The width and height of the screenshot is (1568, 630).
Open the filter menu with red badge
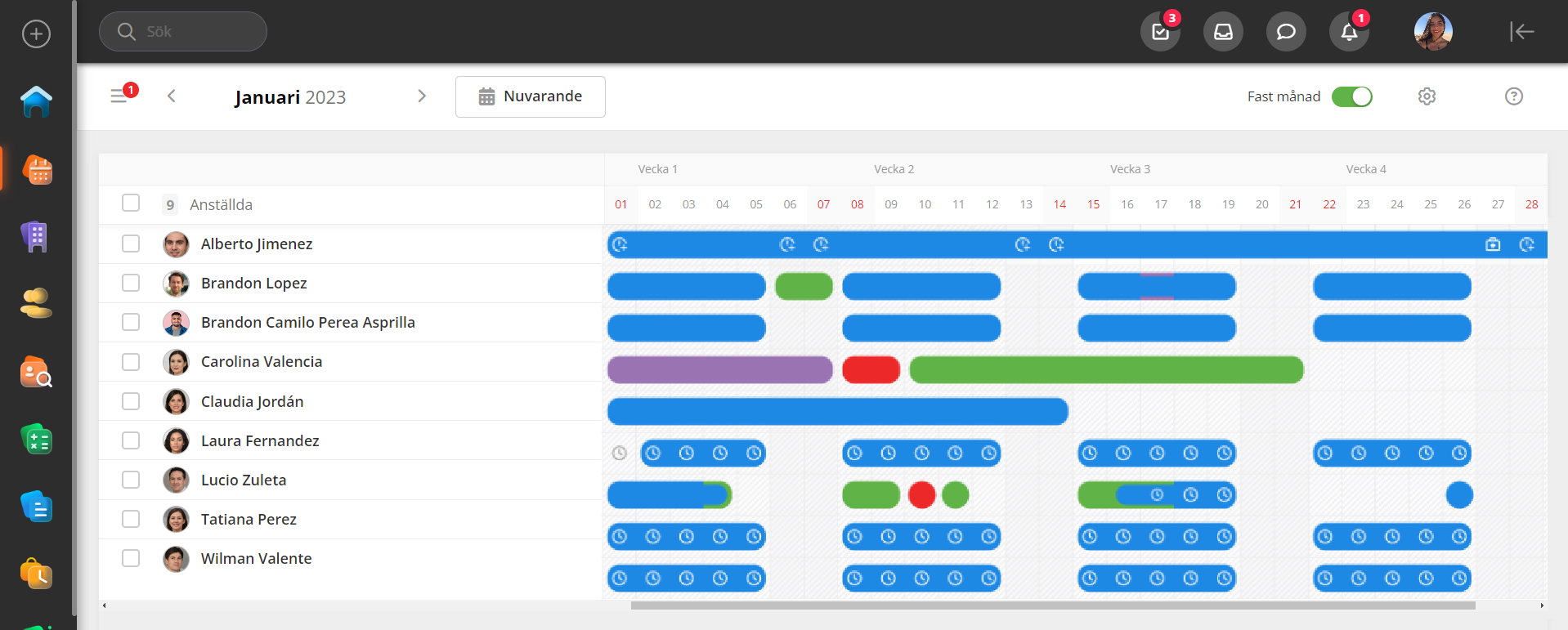coord(119,96)
